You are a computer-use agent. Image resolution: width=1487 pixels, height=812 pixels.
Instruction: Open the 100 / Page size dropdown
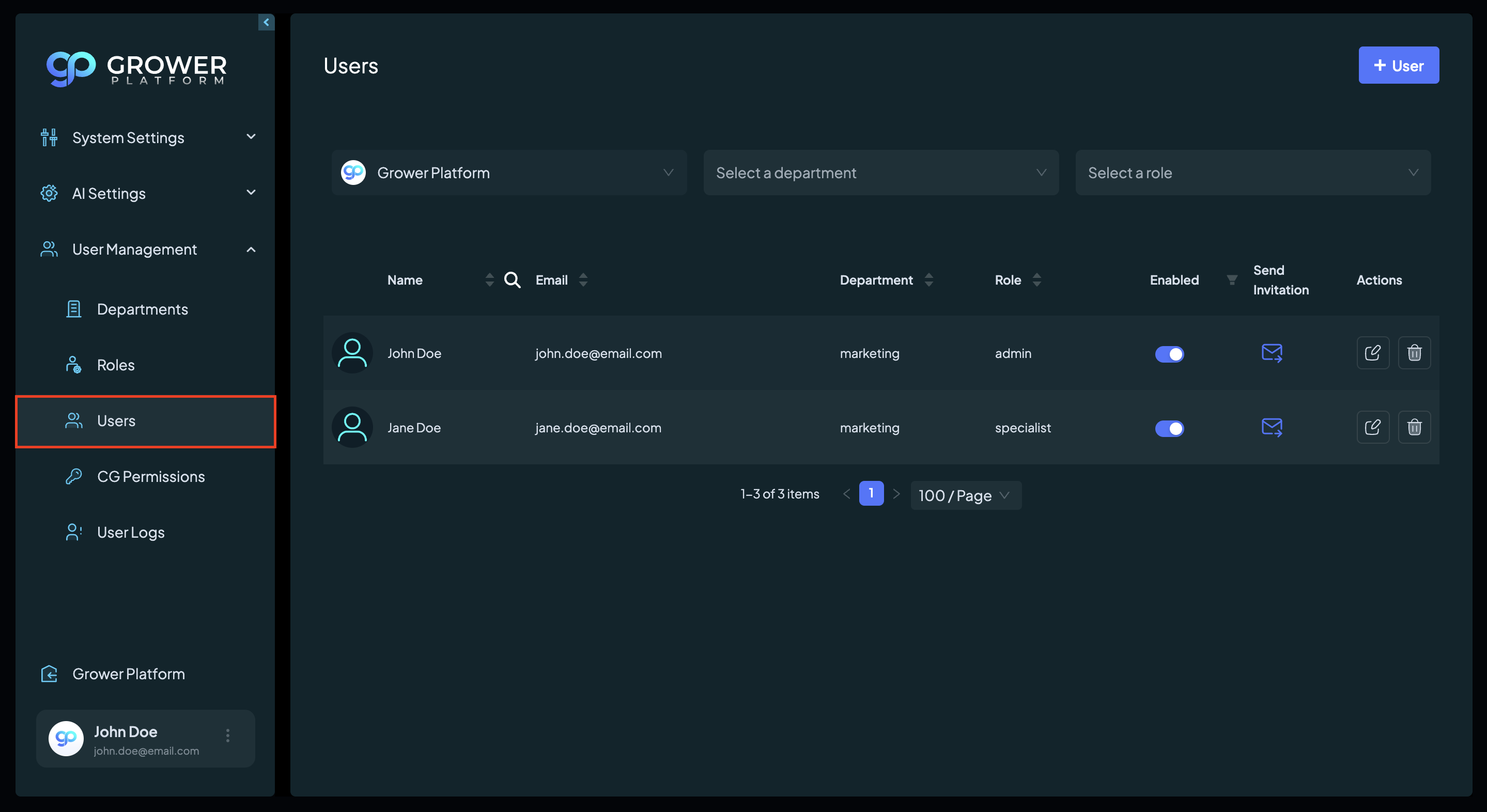pyautogui.click(x=966, y=495)
